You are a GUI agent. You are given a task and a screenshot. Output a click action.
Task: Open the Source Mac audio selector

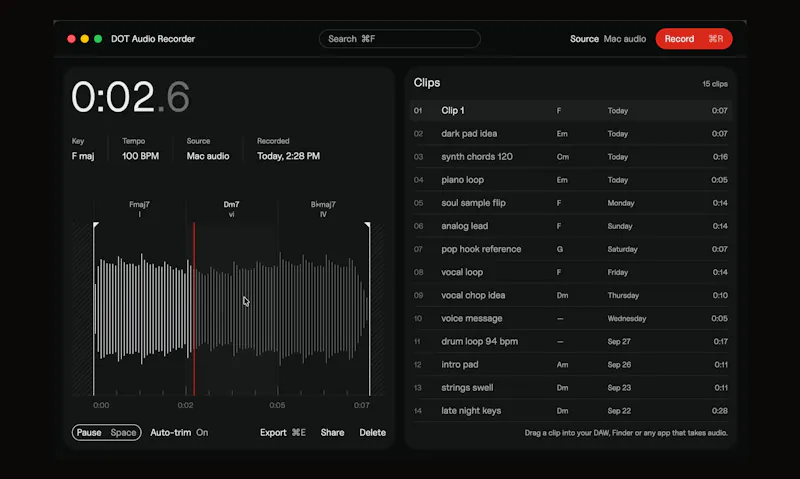click(608, 39)
